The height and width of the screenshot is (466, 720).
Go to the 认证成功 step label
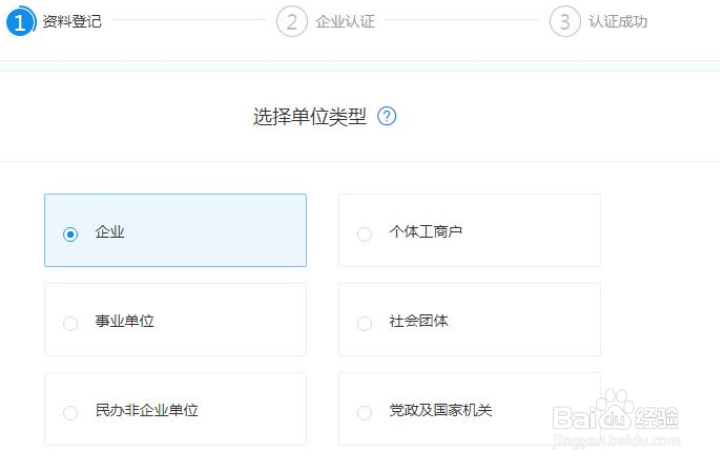pyautogui.click(x=618, y=21)
